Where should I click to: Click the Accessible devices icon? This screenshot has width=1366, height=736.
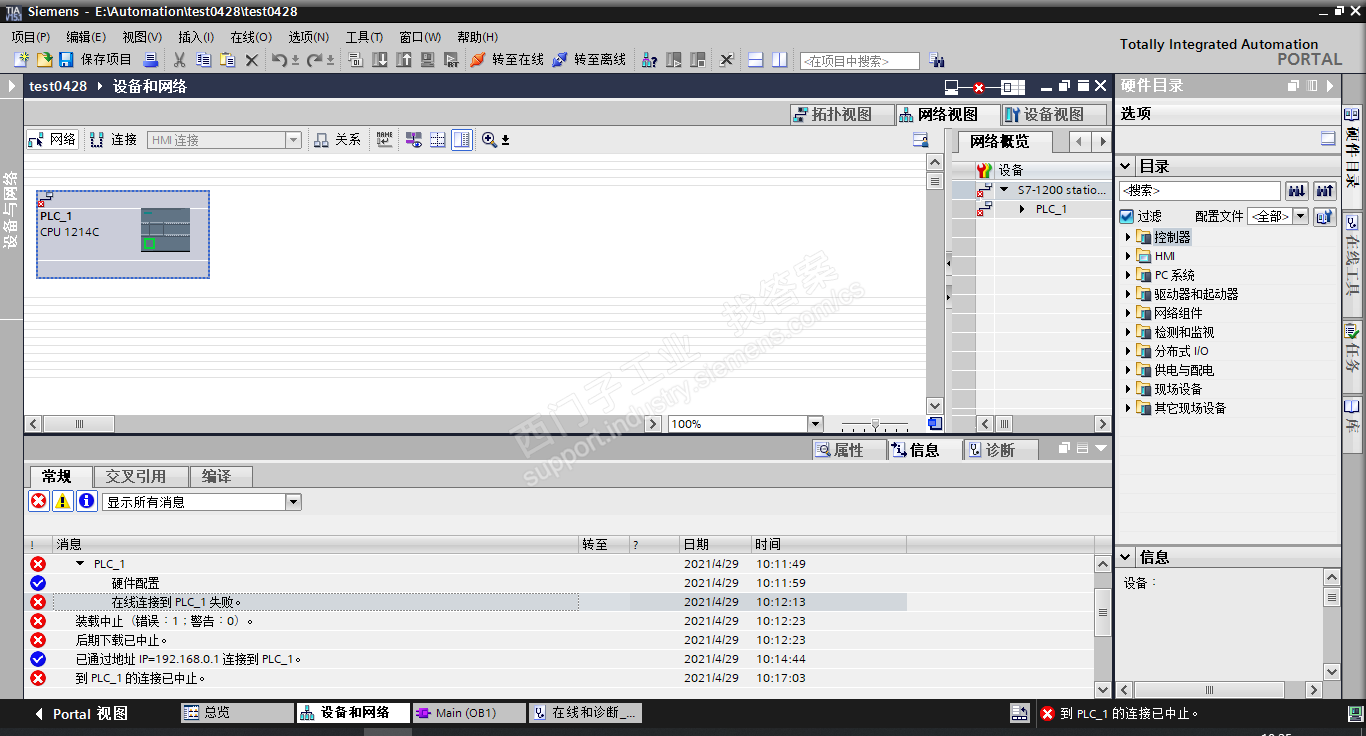(x=649, y=60)
